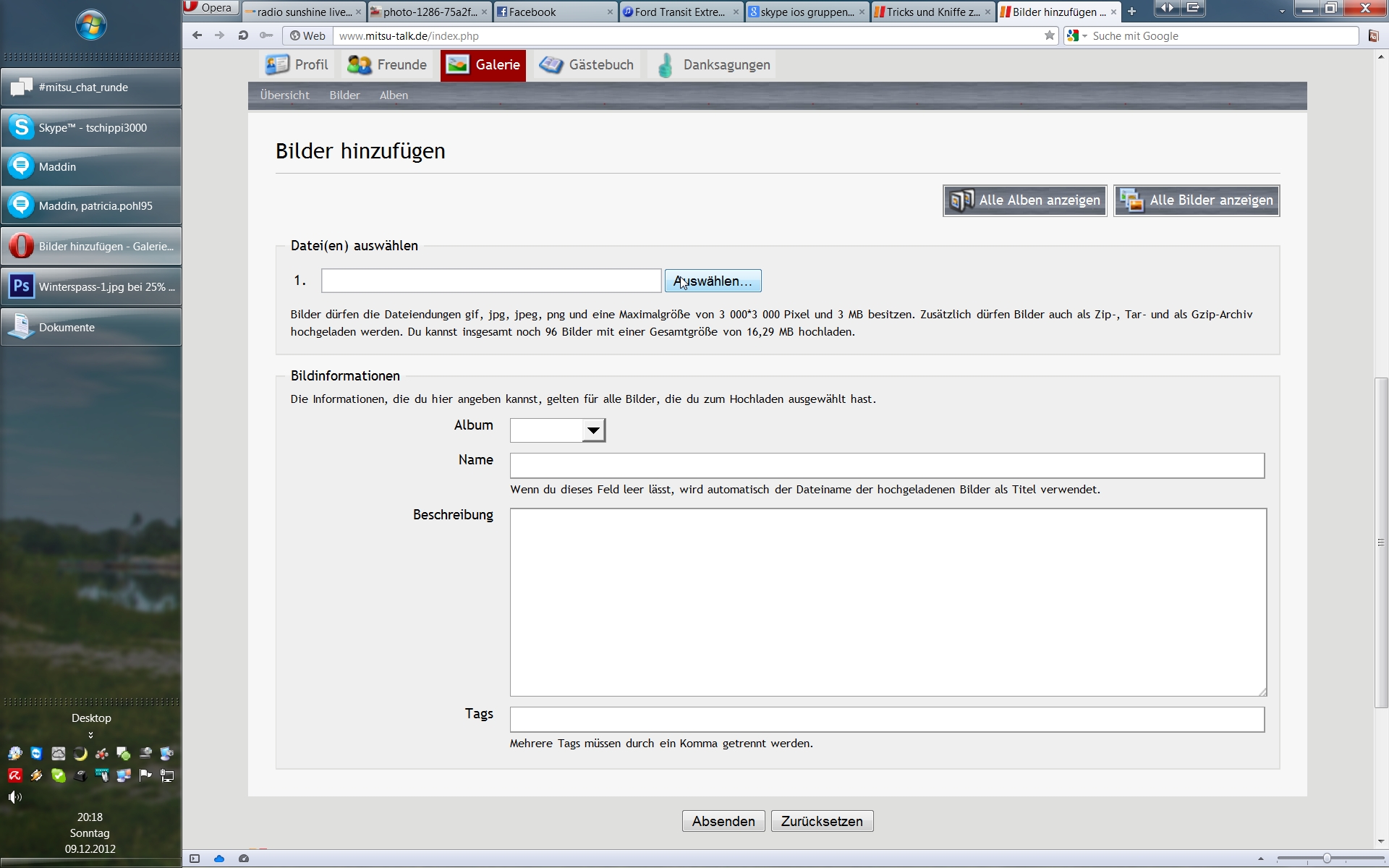Open the Galerie profile tab
The image size is (1389, 868).
click(x=483, y=65)
